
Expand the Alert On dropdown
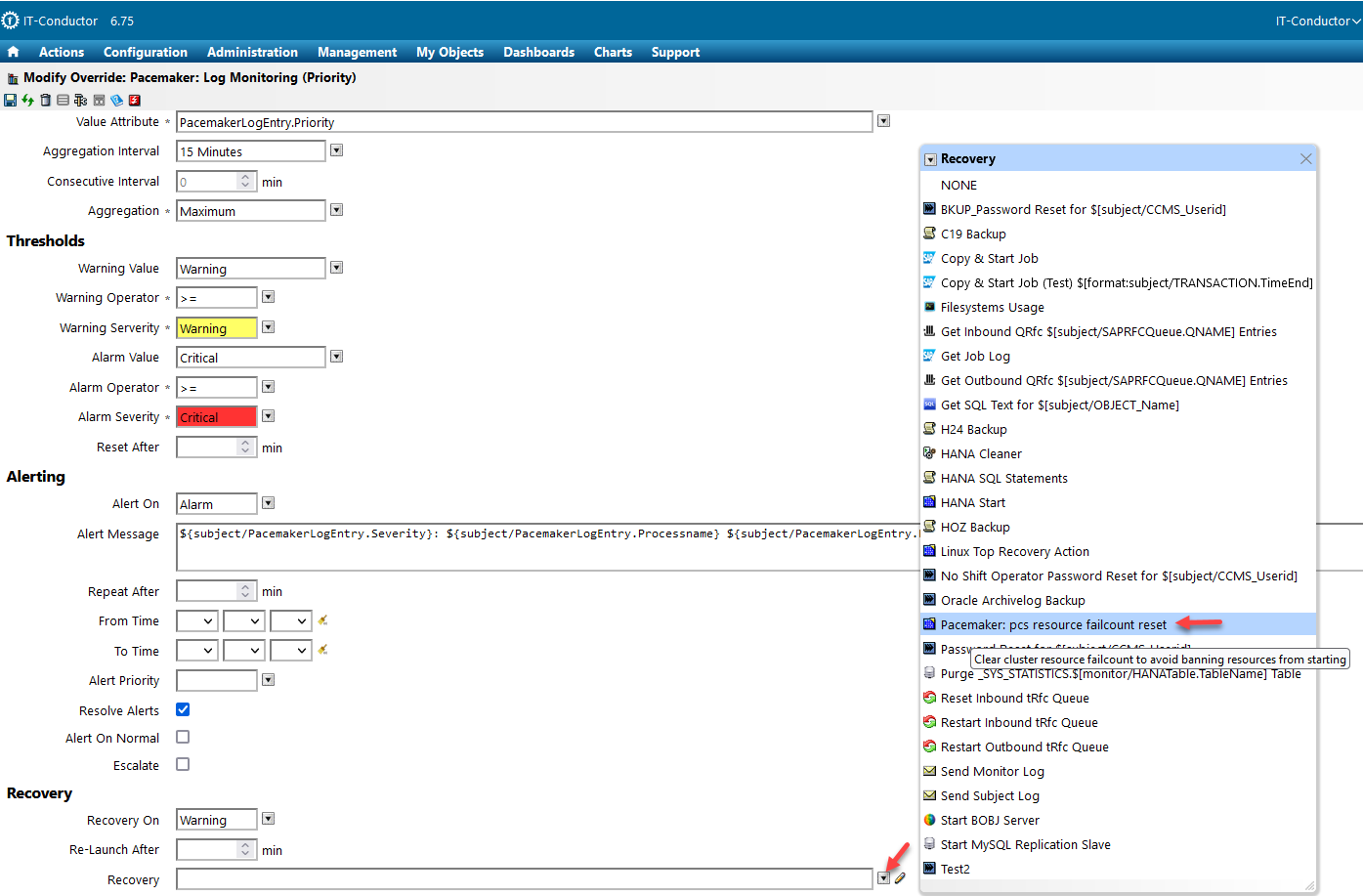pyautogui.click(x=268, y=503)
